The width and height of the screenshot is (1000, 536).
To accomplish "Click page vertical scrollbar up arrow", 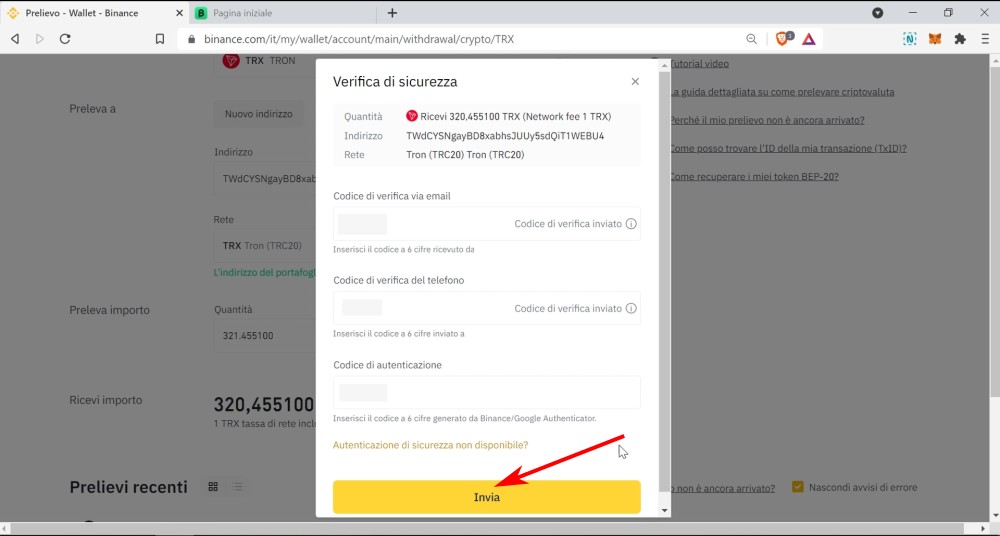I will pos(994,61).
